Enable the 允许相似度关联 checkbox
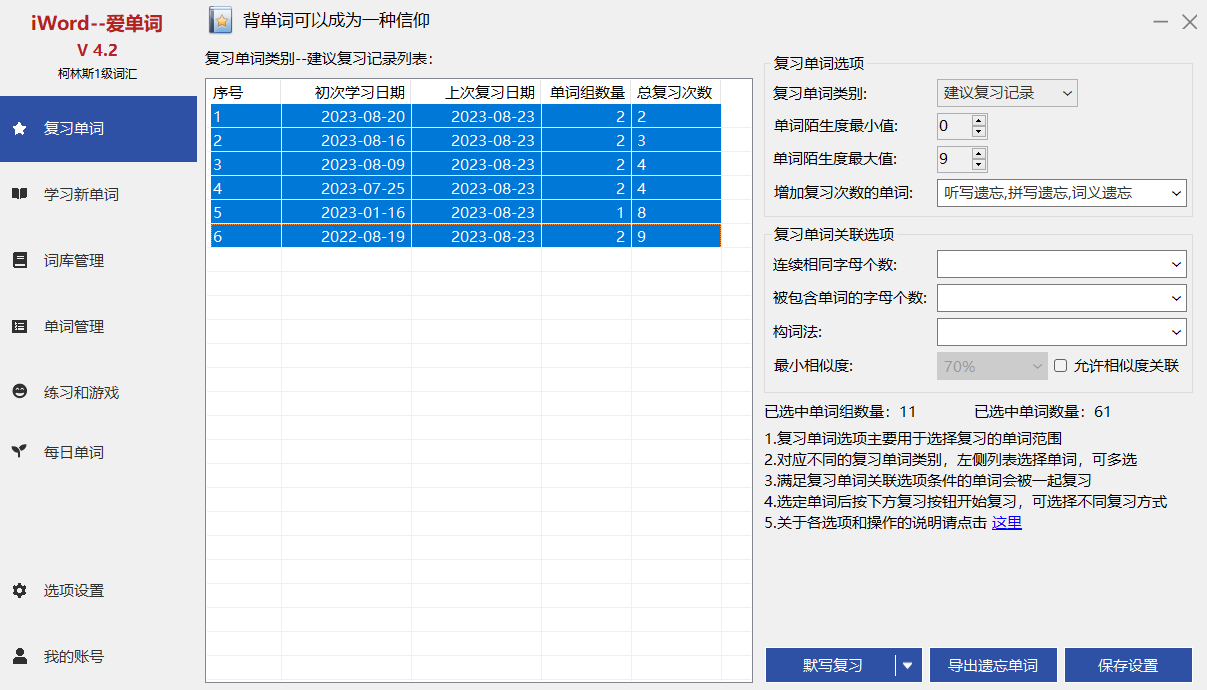 pyautogui.click(x=1061, y=366)
